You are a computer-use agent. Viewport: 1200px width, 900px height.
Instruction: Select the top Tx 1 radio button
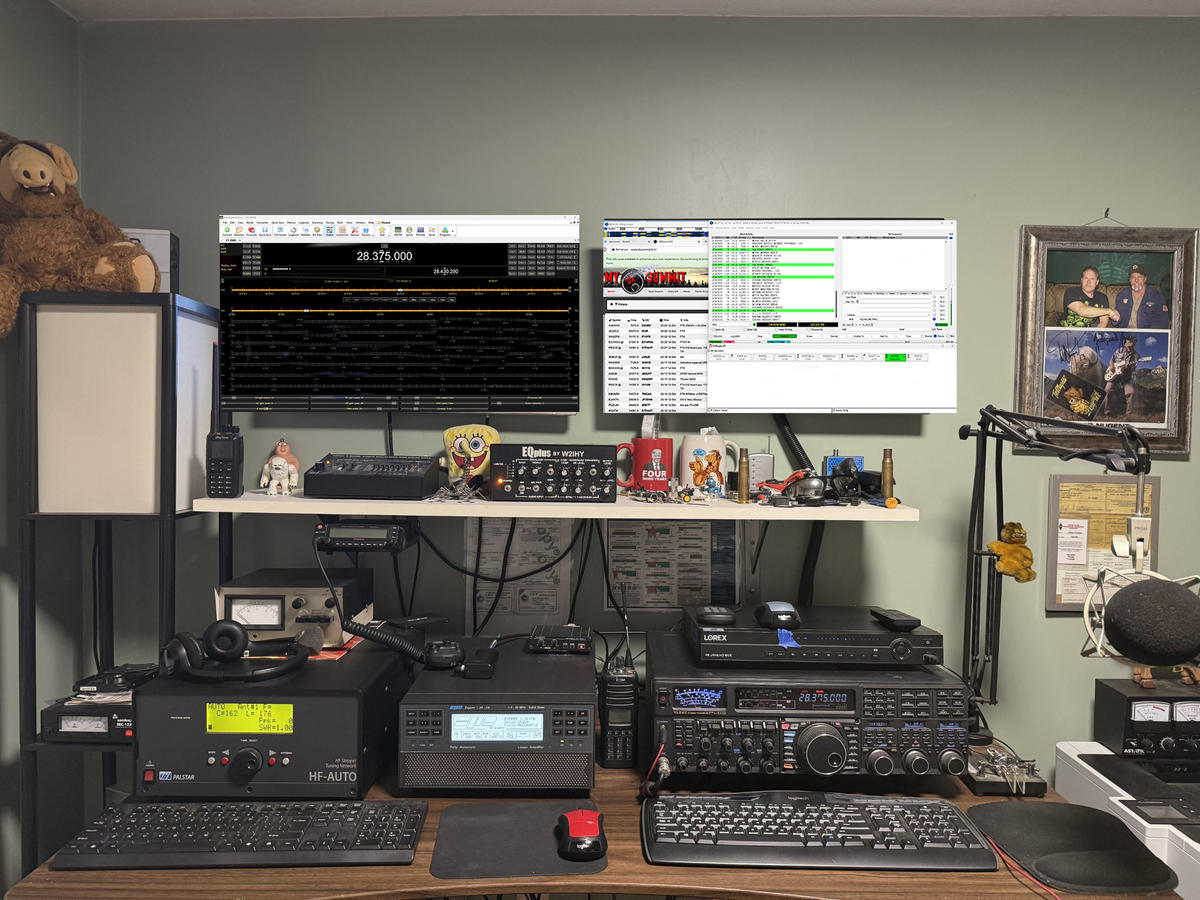[934, 297]
